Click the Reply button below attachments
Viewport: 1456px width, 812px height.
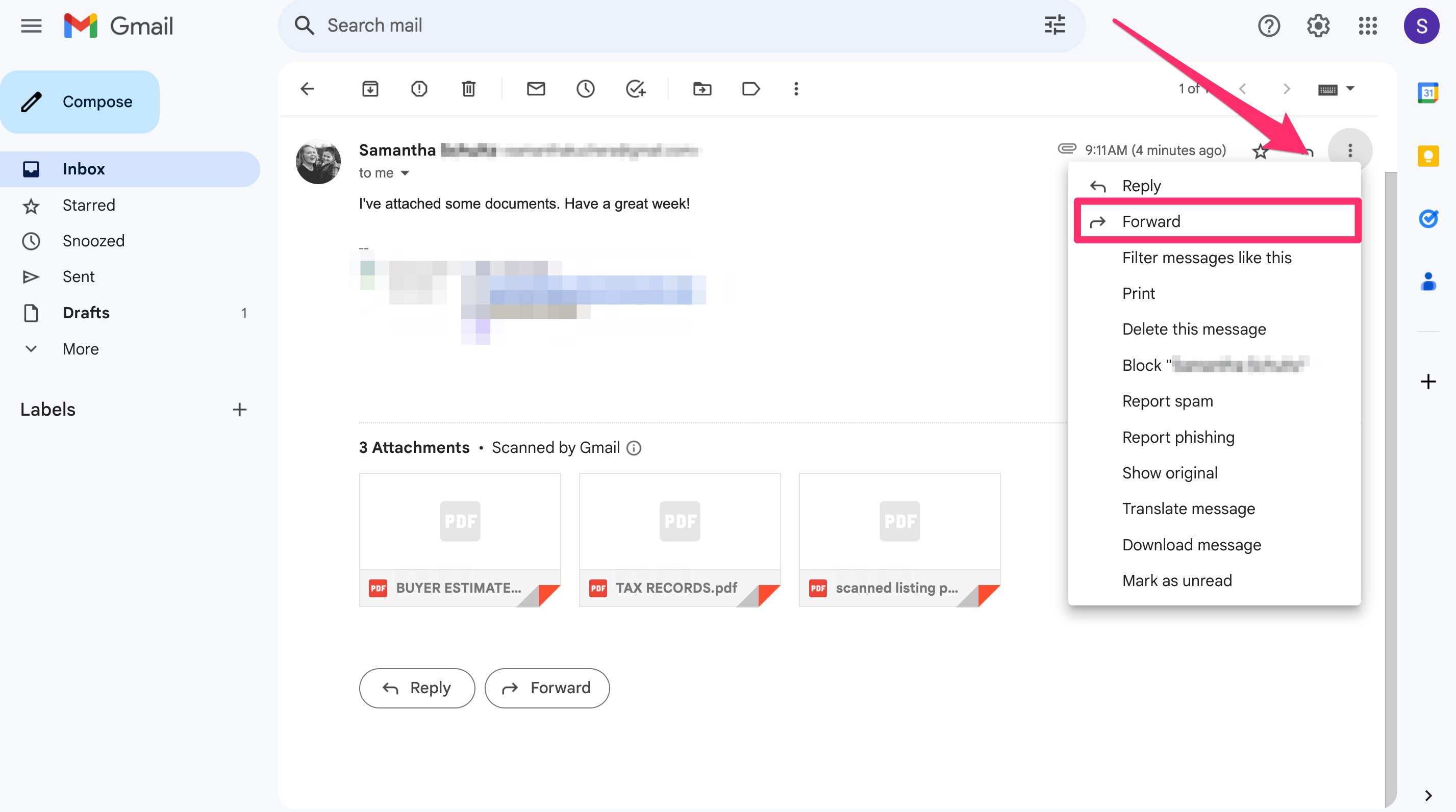[417, 688]
